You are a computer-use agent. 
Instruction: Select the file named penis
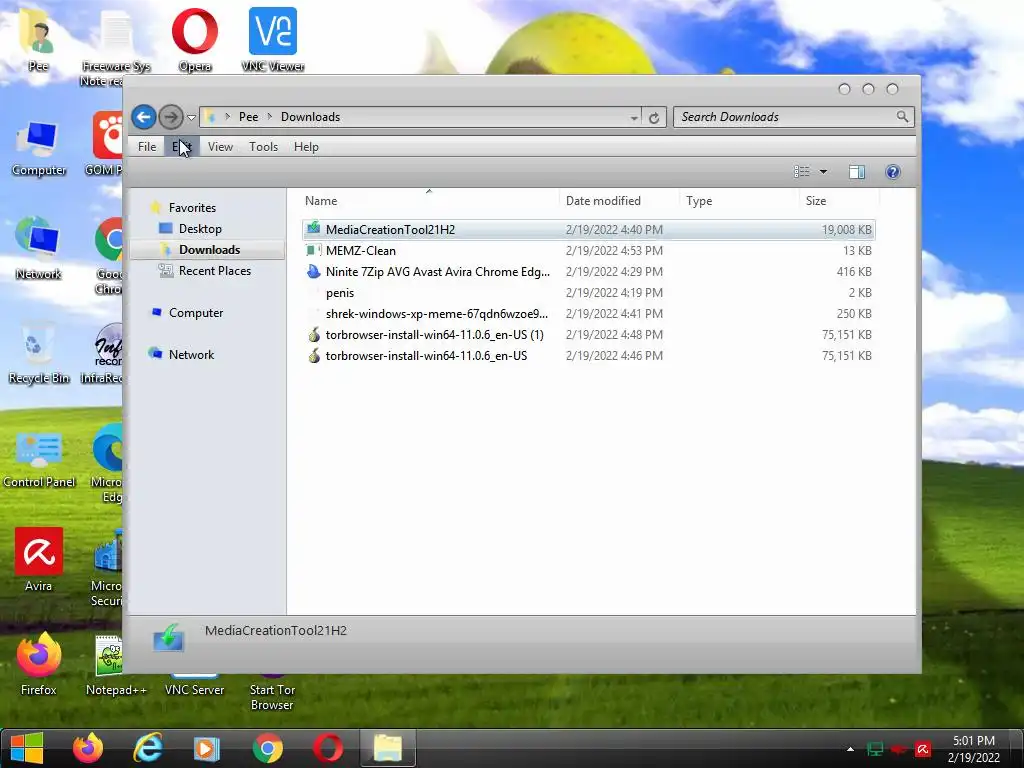tap(588, 293)
